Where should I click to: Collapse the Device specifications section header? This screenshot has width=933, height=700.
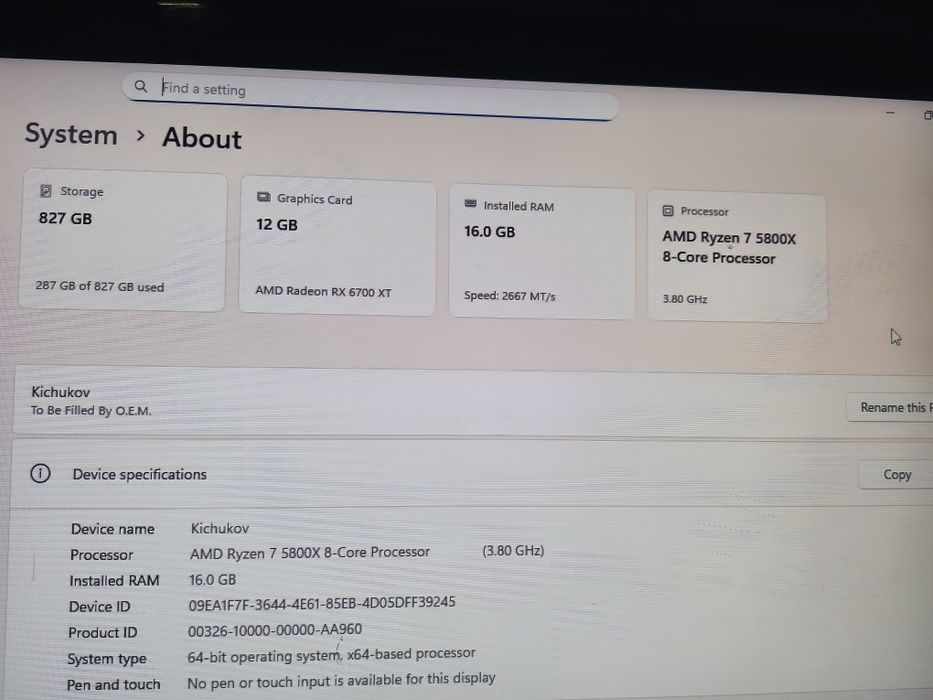pos(472,474)
